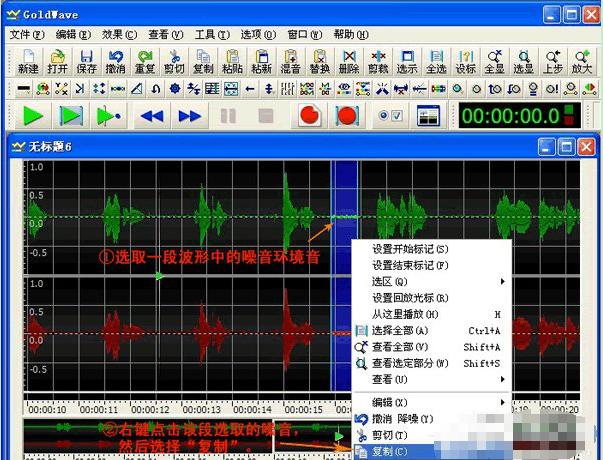This screenshot has height=460, width=603.
Task: Click the 新建 (New) toolbar button
Action: click(x=27, y=61)
